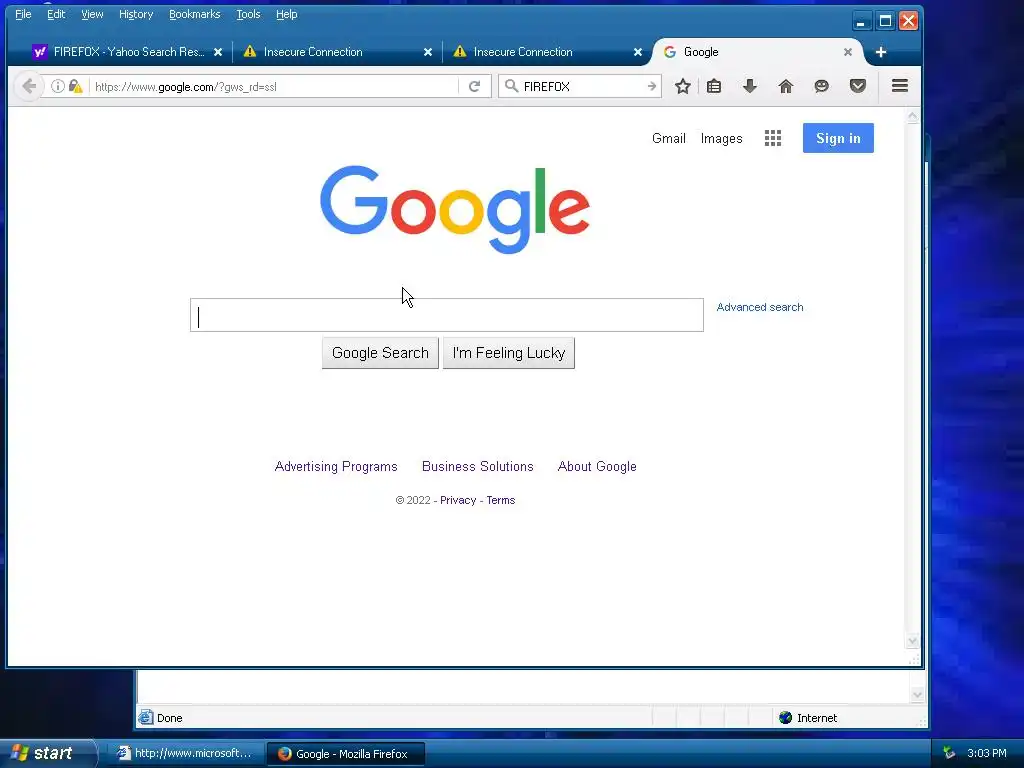
Task: Open the Windows start menu
Action: click(x=46, y=753)
